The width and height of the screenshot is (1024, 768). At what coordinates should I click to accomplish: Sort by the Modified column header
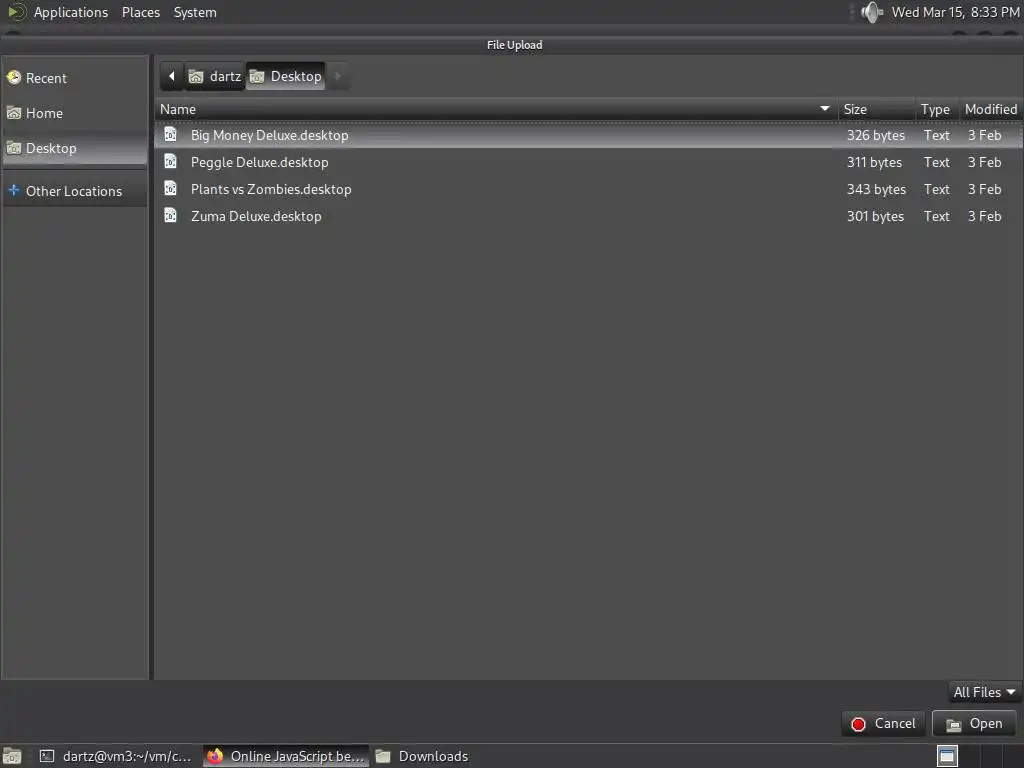pyautogui.click(x=991, y=109)
